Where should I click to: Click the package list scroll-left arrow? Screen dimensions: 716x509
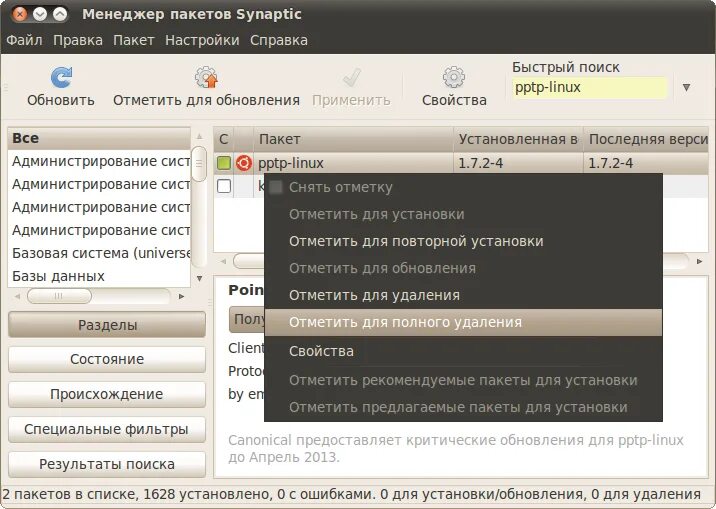point(223,261)
